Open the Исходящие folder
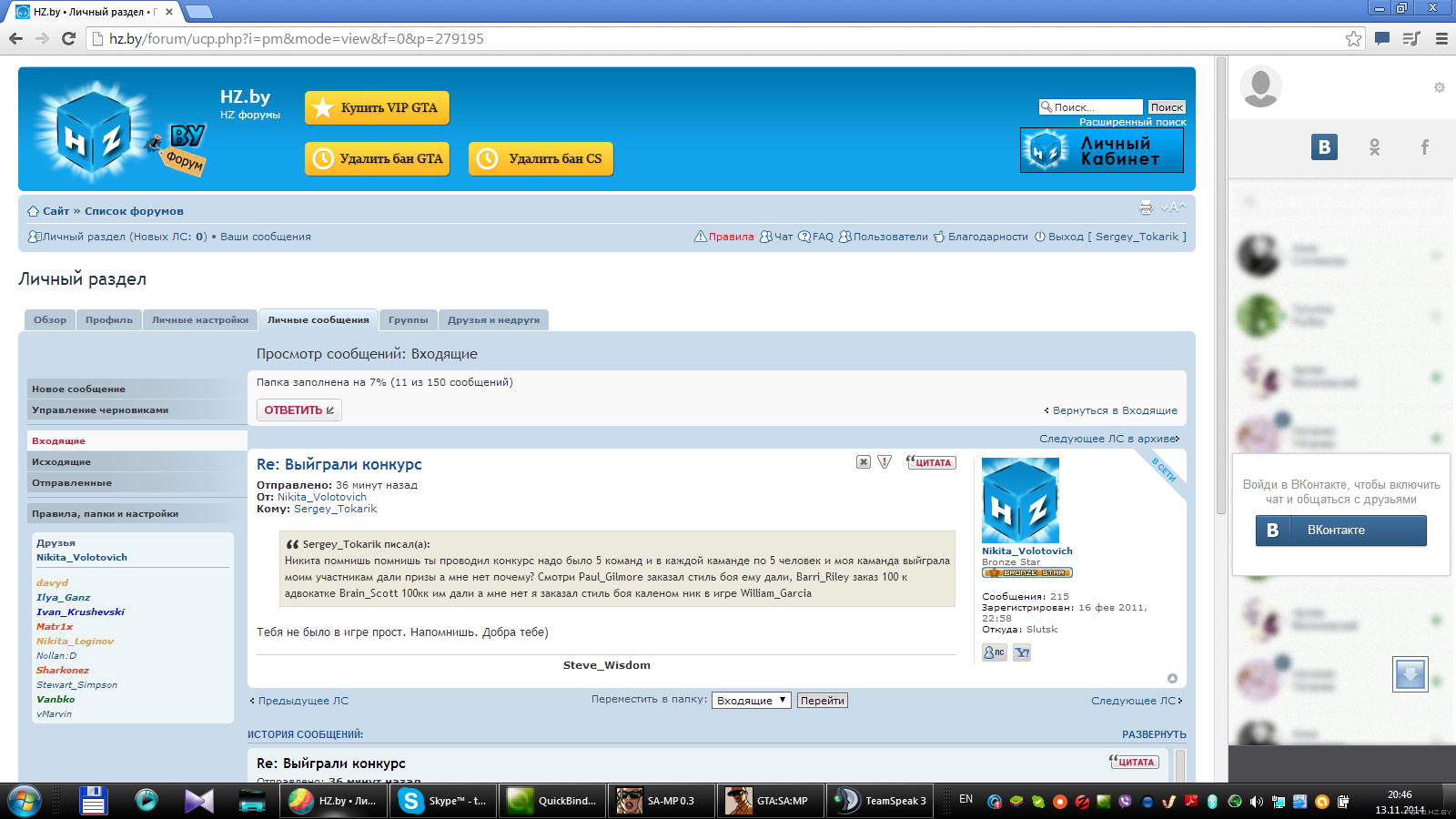 point(136,461)
